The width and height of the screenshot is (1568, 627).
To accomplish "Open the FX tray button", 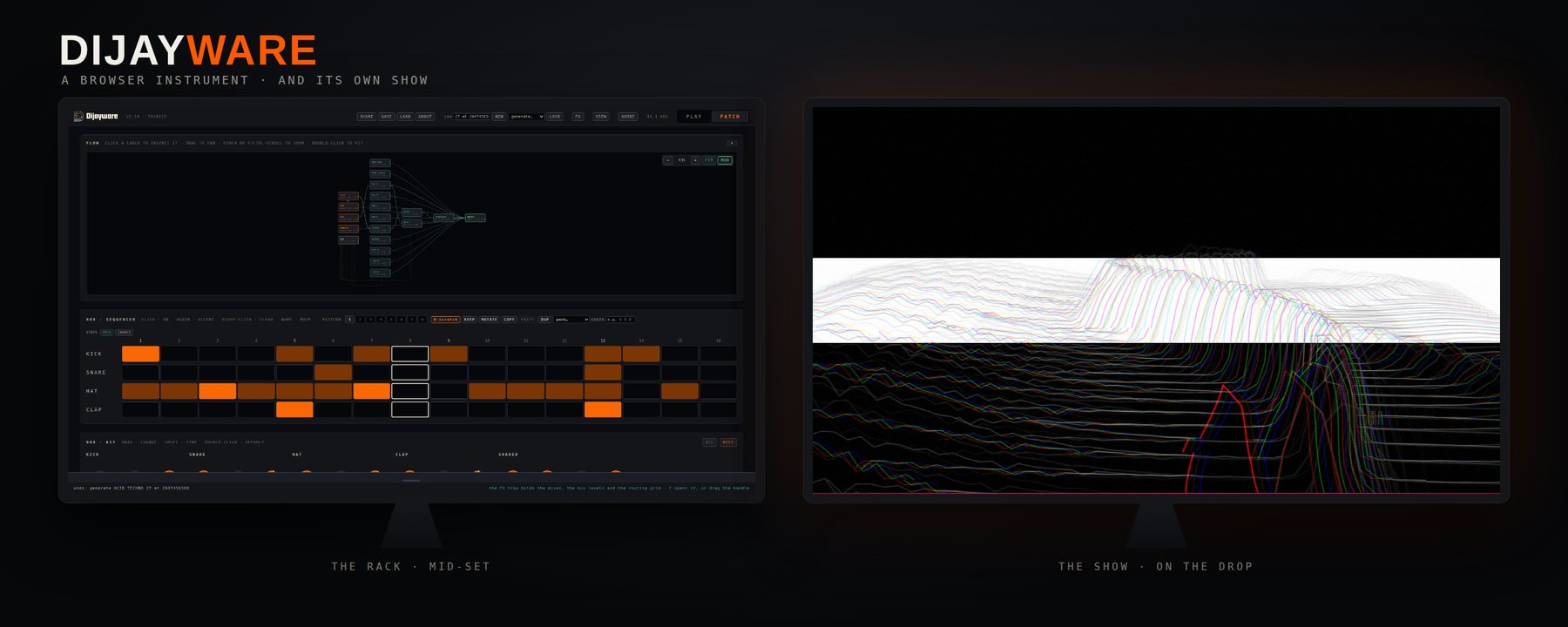I will pos(578,117).
